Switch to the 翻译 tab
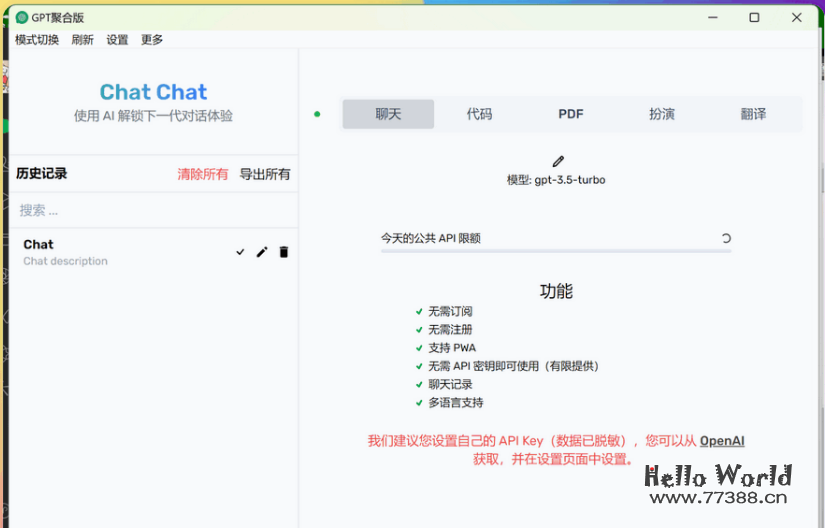 click(753, 114)
